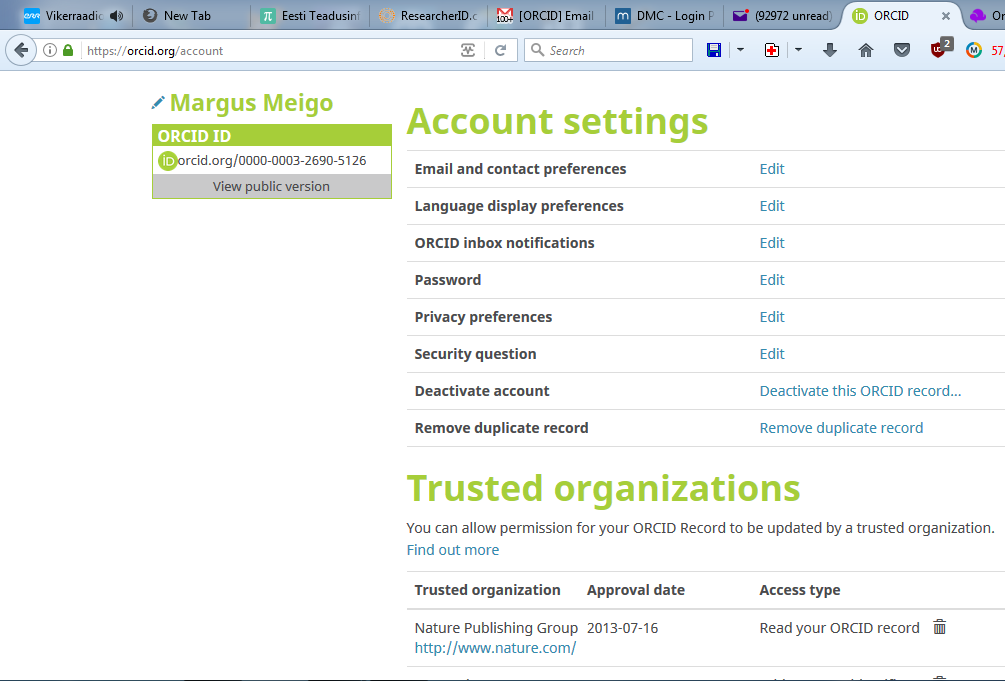The height and width of the screenshot is (681, 1005).
Task: Edit Language display preferences
Action: (772, 206)
